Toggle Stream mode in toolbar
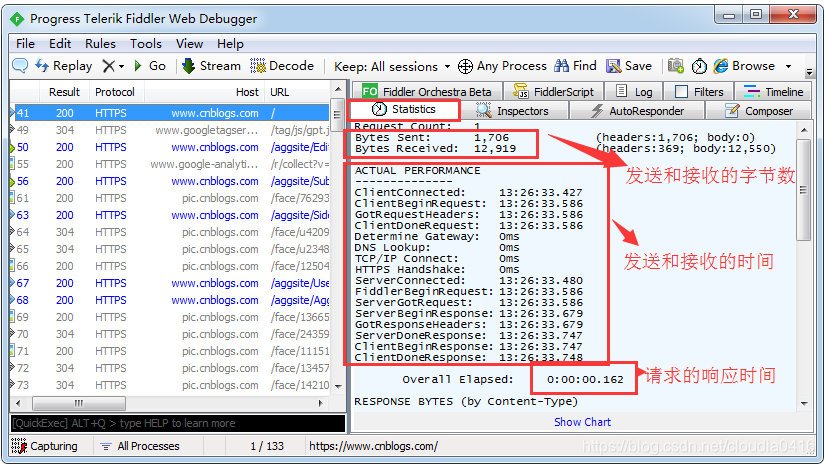Screen dimensions: 825x465 coord(211,66)
